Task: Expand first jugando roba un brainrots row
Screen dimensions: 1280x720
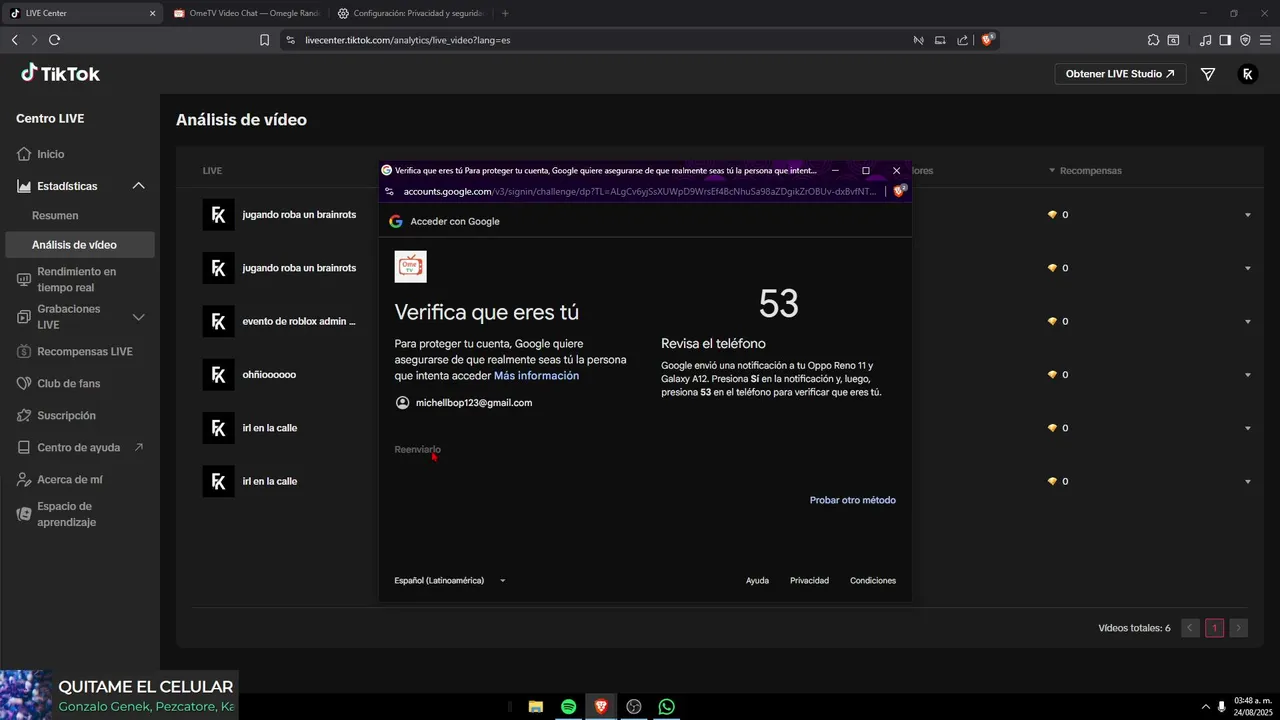Action: click(x=1248, y=215)
